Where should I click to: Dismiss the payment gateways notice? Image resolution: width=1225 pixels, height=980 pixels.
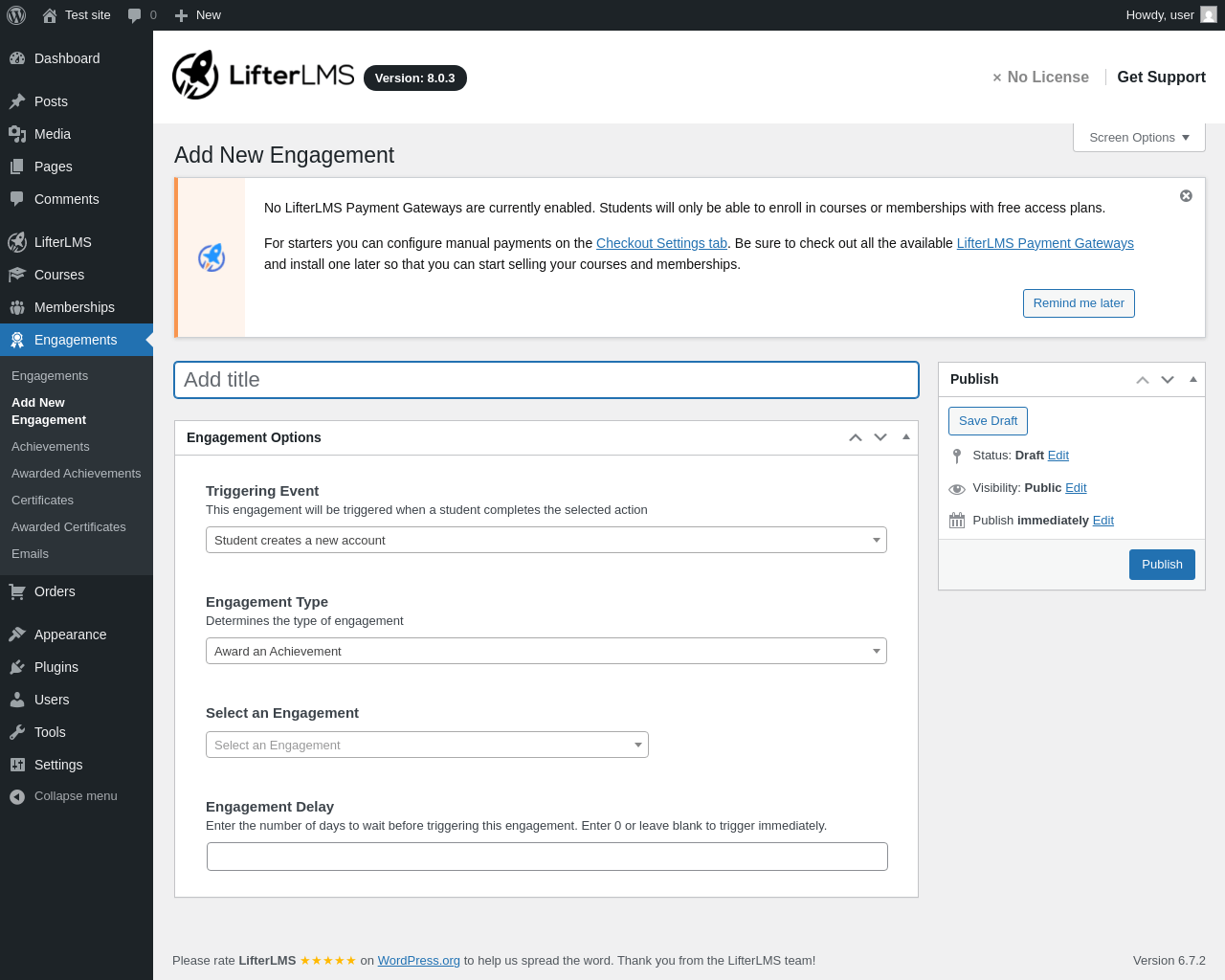click(x=1186, y=196)
